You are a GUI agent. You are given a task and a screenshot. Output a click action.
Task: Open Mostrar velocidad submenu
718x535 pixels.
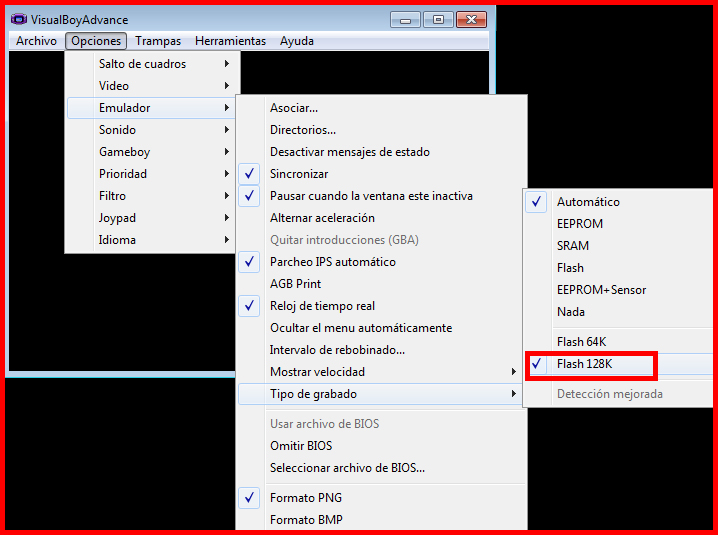click(x=381, y=371)
